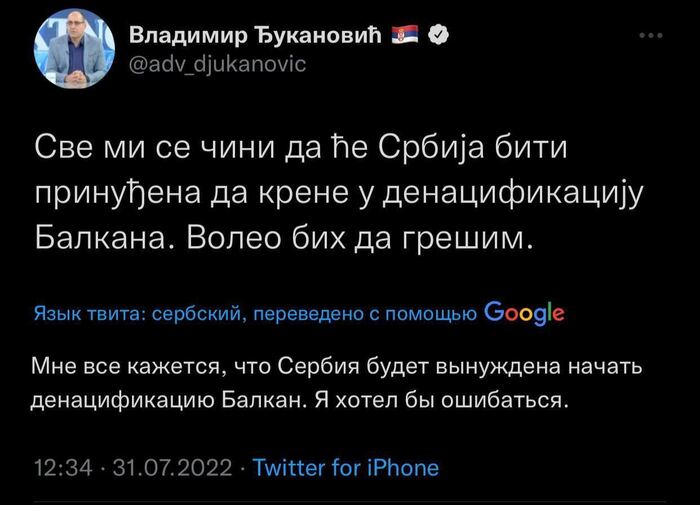The width and height of the screenshot is (700, 505).
Task: Click the word "Балкана" in Serbian text
Action: pyautogui.click(x=103, y=241)
